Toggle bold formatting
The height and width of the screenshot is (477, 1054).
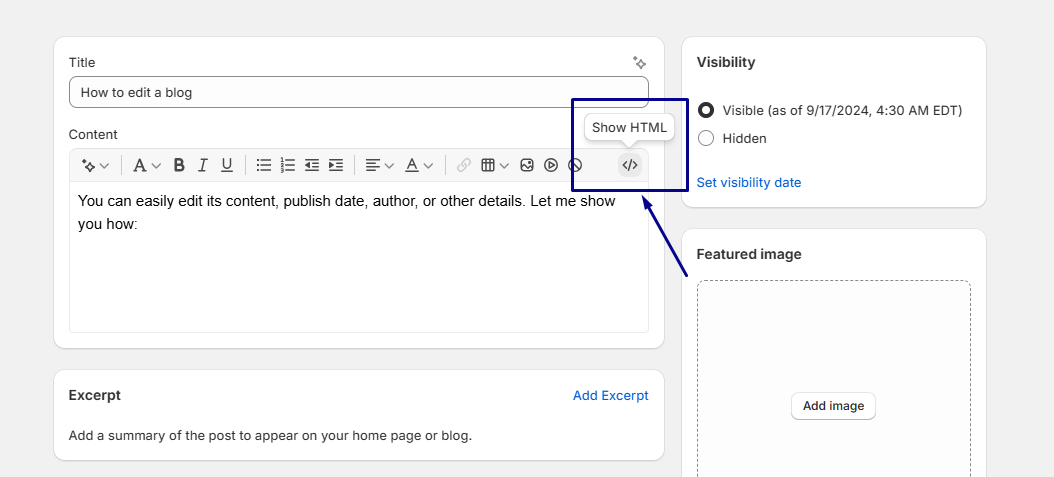coord(179,165)
